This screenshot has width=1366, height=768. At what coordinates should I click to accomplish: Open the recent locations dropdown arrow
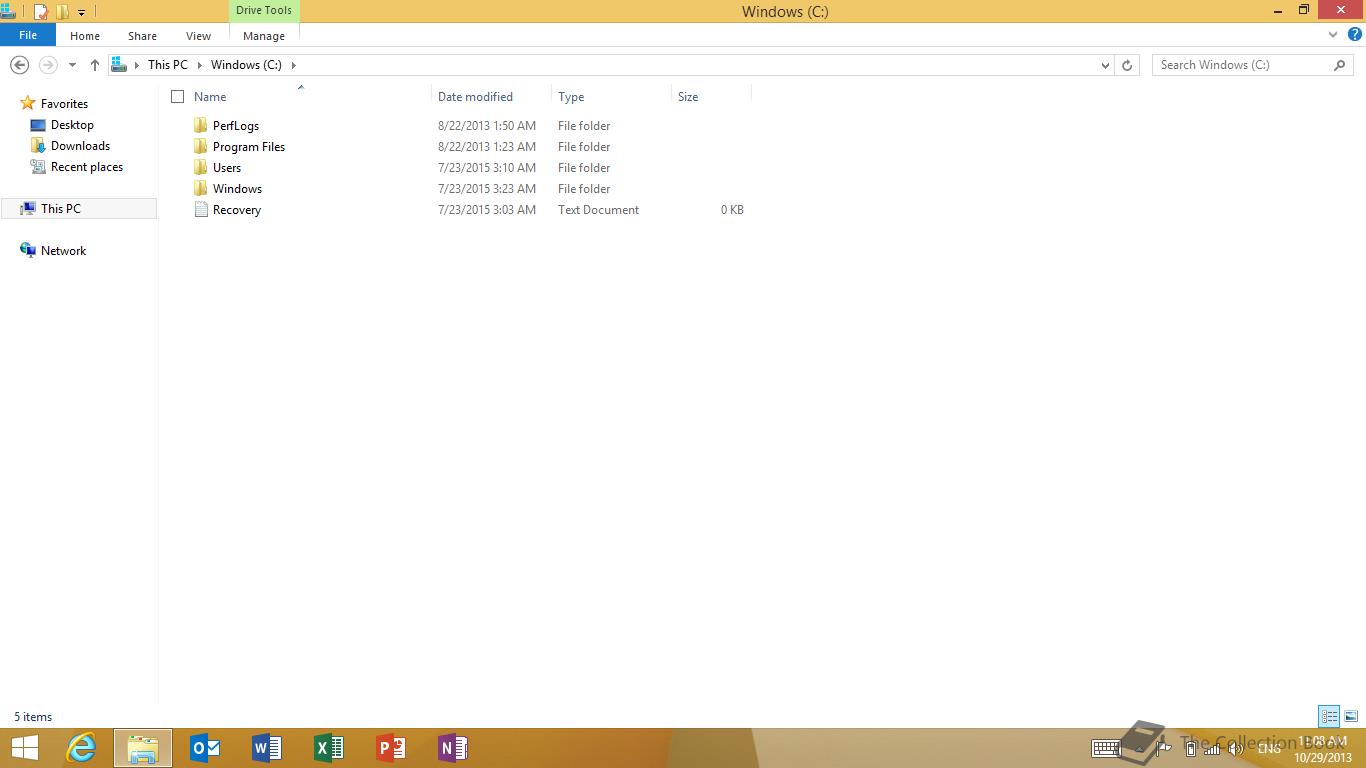click(71, 64)
